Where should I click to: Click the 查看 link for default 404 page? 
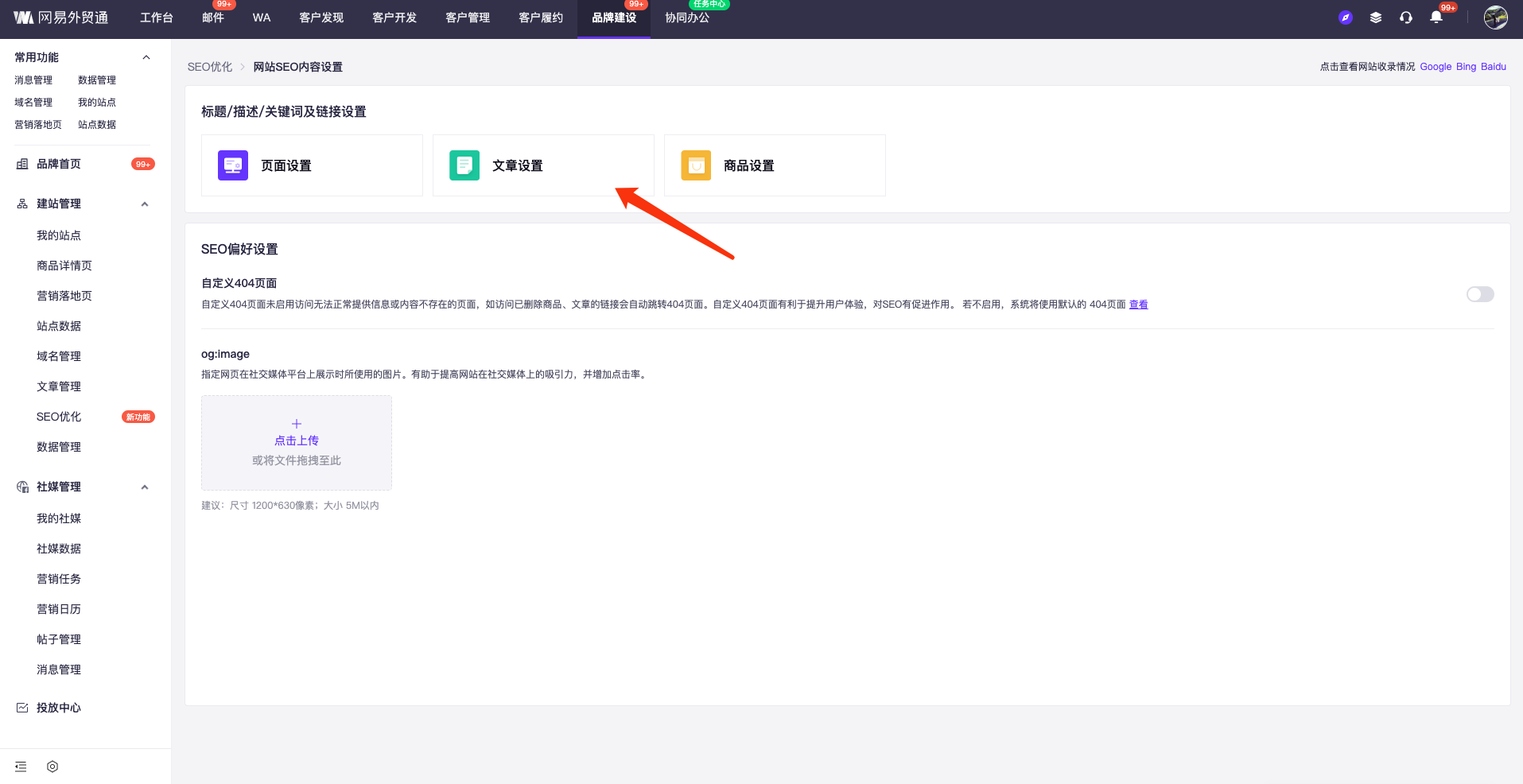pos(1138,305)
